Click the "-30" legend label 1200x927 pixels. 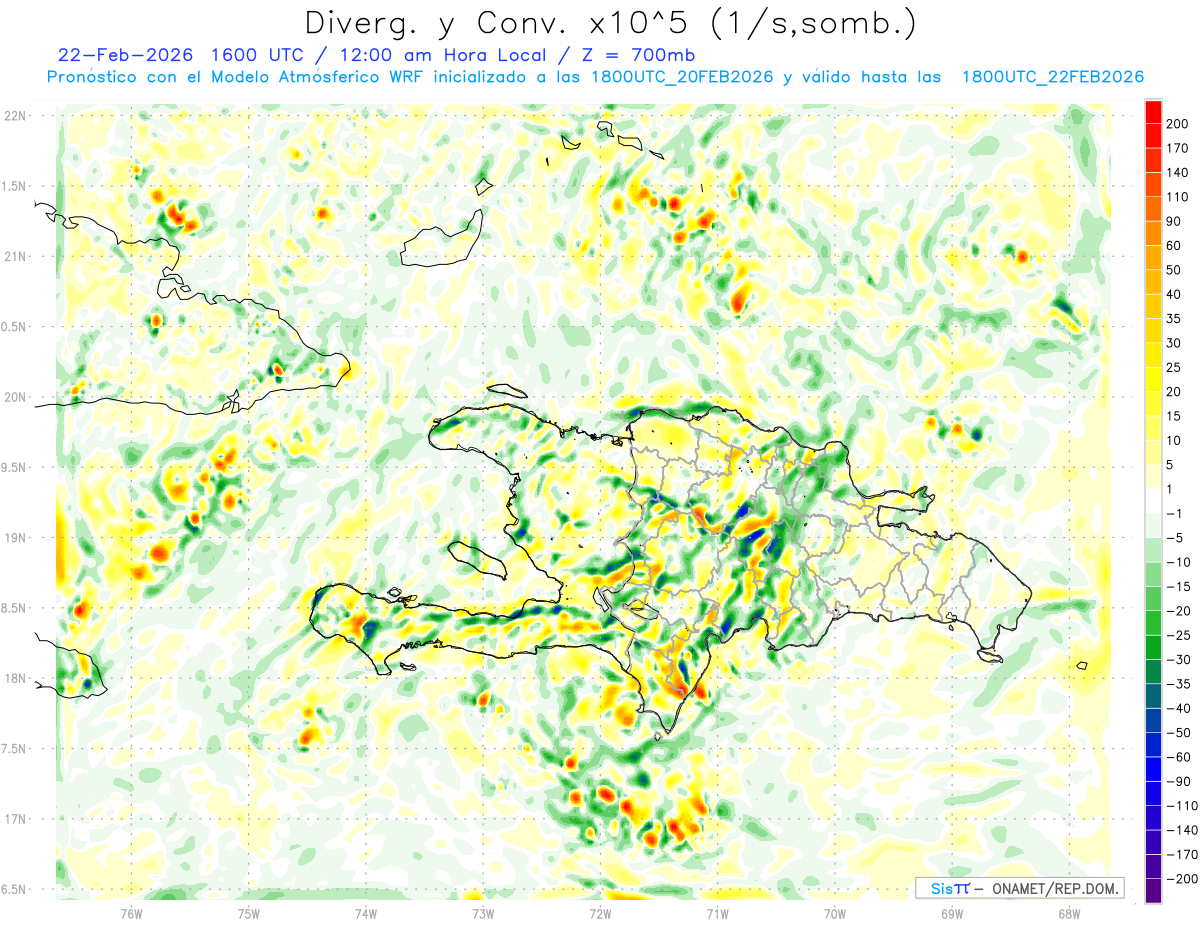point(1180,660)
